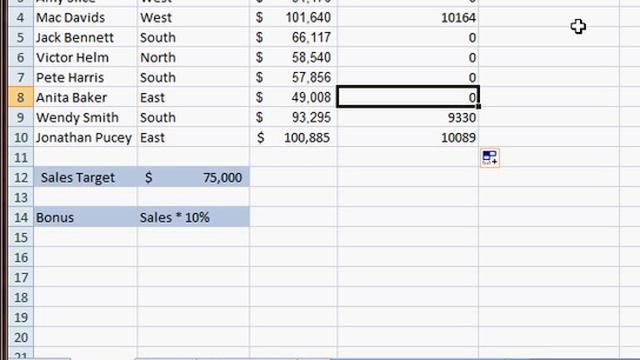Screen dimensions: 640x360
Task: Select row header 12
Action: [21, 178]
